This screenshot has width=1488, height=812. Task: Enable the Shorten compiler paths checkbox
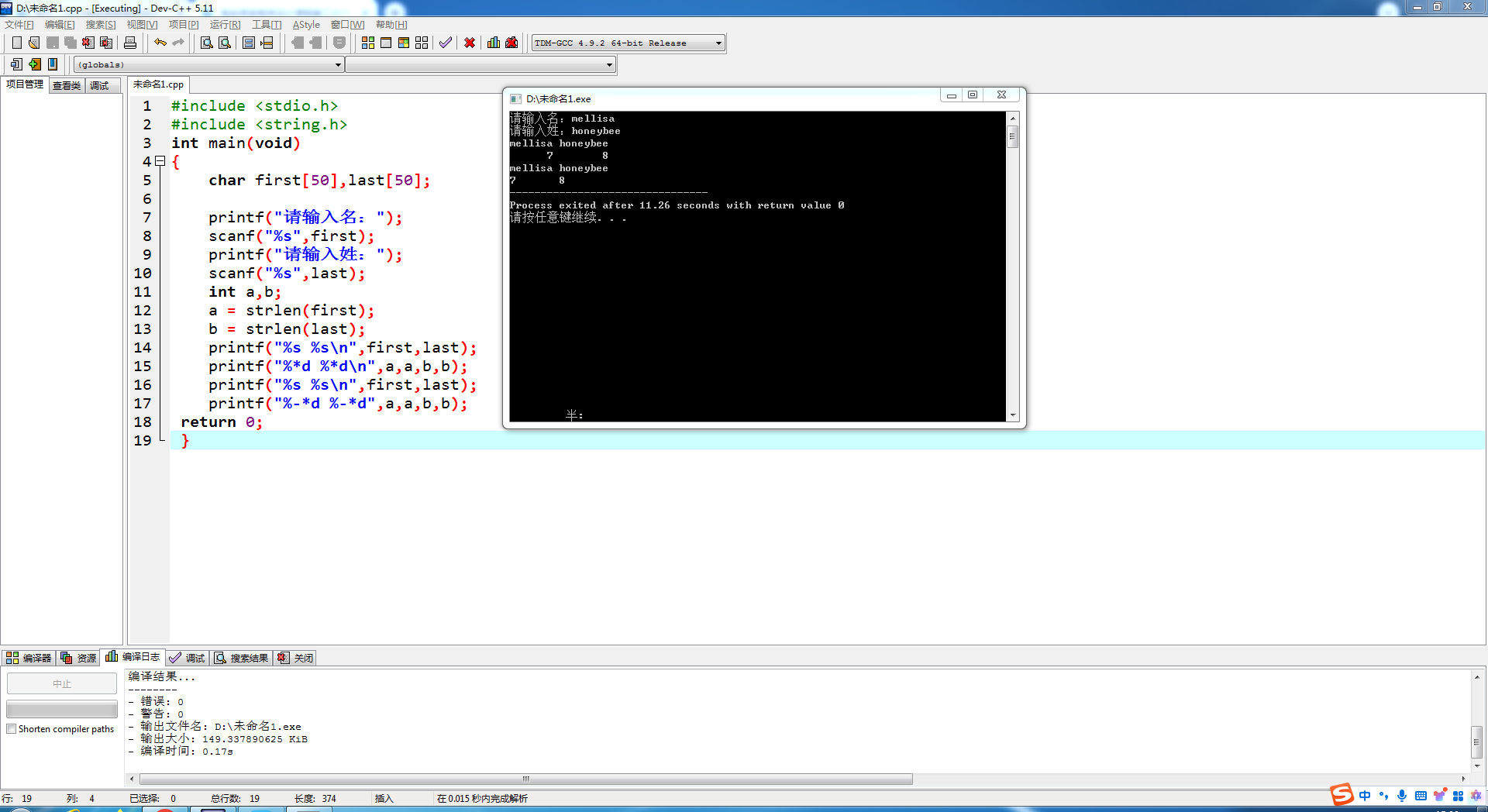(x=12, y=728)
